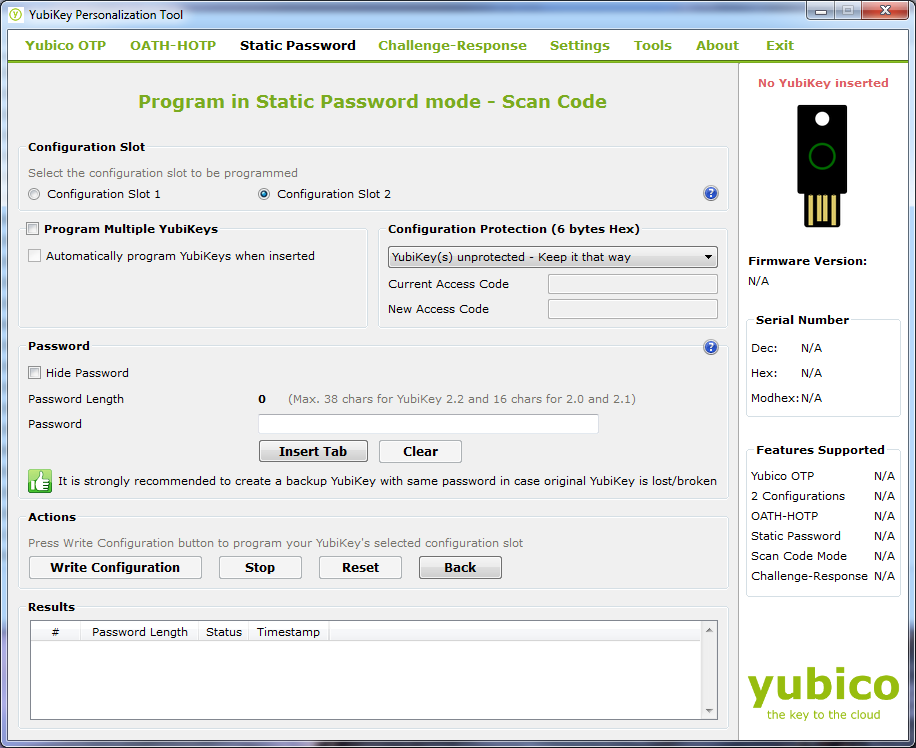Click the Password Length column header
This screenshot has height=748, width=916.
(x=140, y=632)
